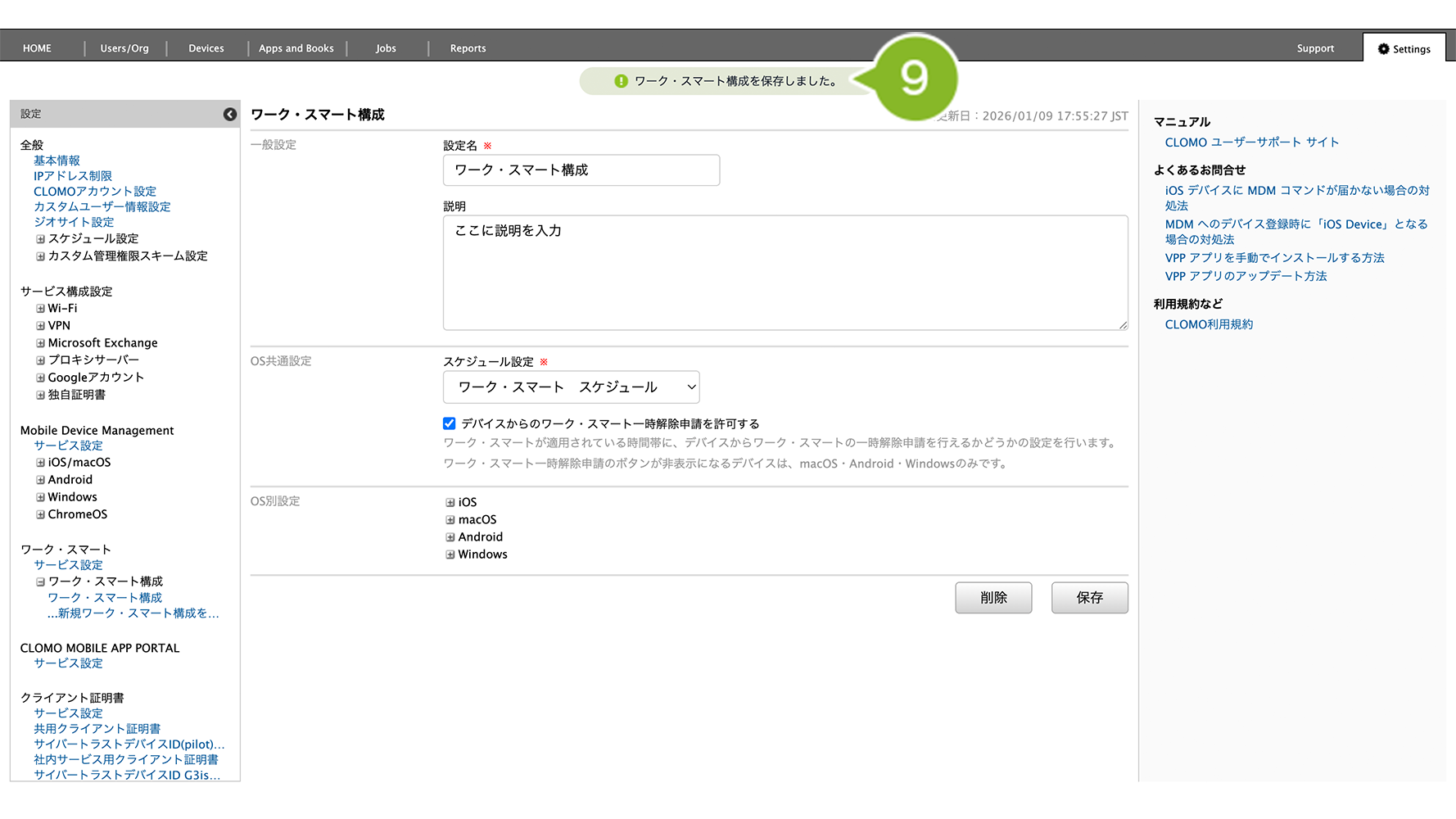Viewport: 1456px width, 819px height.
Task: Expand Windows OS-specific settings
Action: tap(450, 554)
